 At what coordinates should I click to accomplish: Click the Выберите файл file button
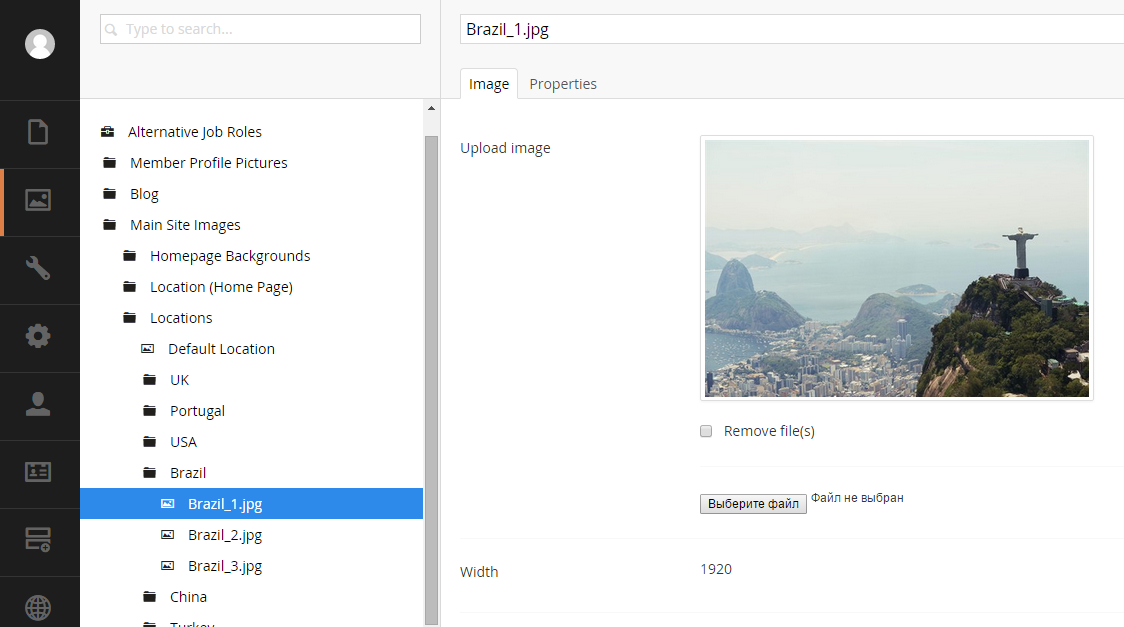pyautogui.click(x=753, y=504)
